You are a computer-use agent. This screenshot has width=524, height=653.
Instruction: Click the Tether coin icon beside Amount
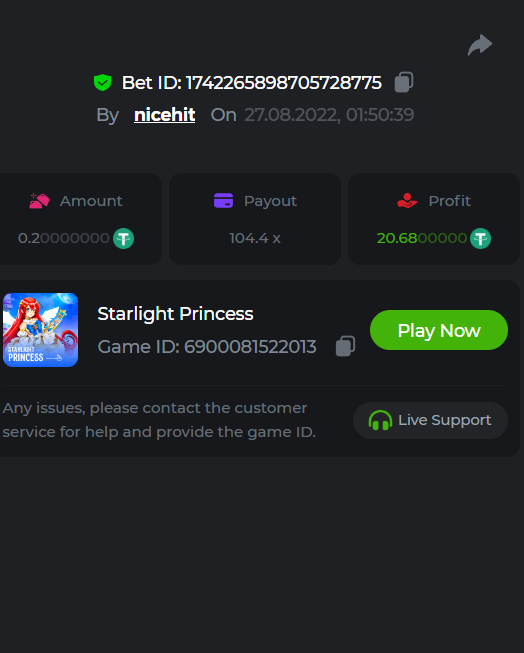click(124, 239)
